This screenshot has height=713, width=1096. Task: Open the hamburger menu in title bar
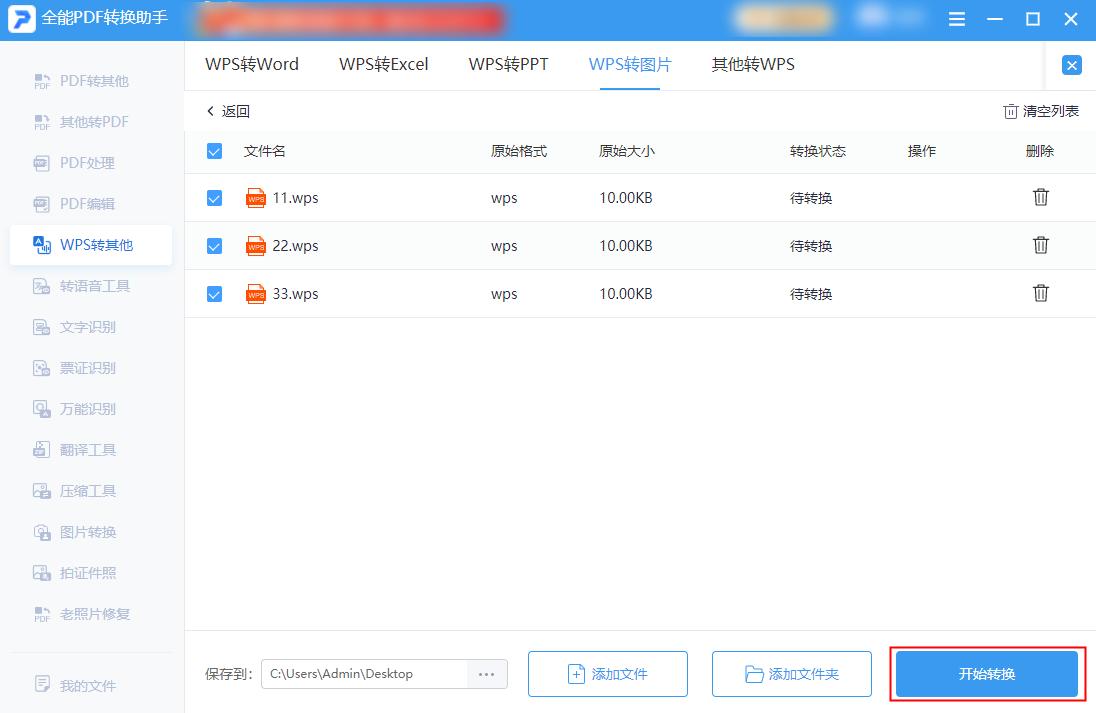[x=956, y=18]
